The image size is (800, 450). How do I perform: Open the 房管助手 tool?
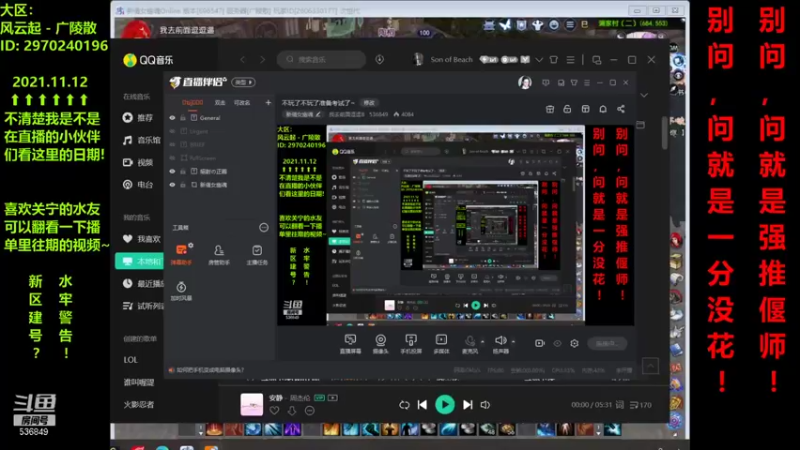coord(219,254)
